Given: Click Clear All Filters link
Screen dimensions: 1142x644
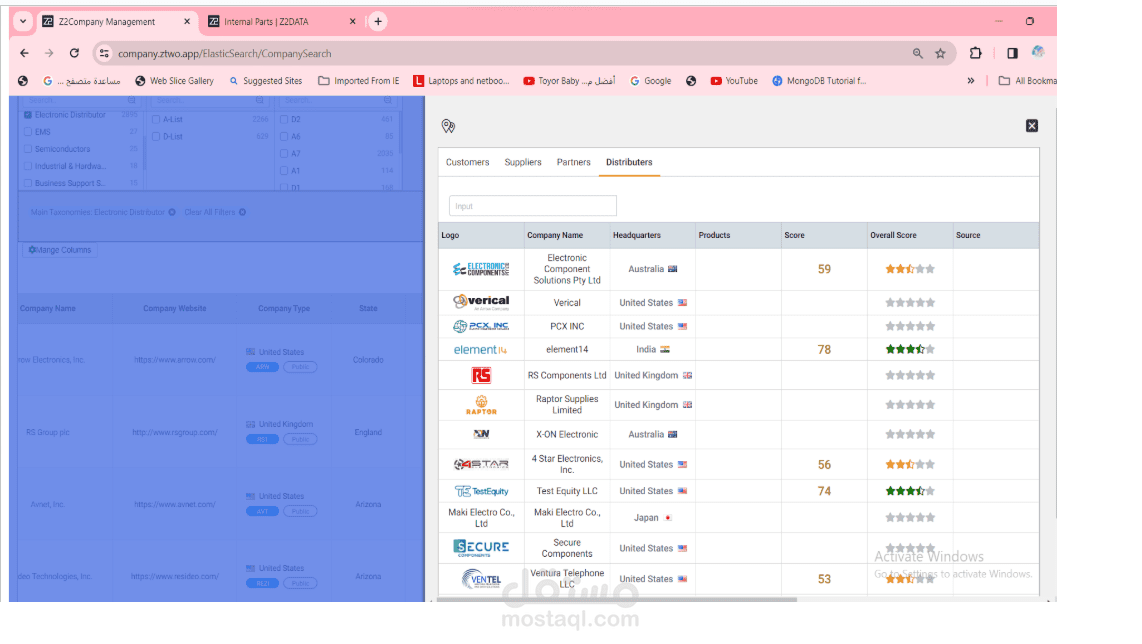Looking at the screenshot, I should [x=210, y=212].
